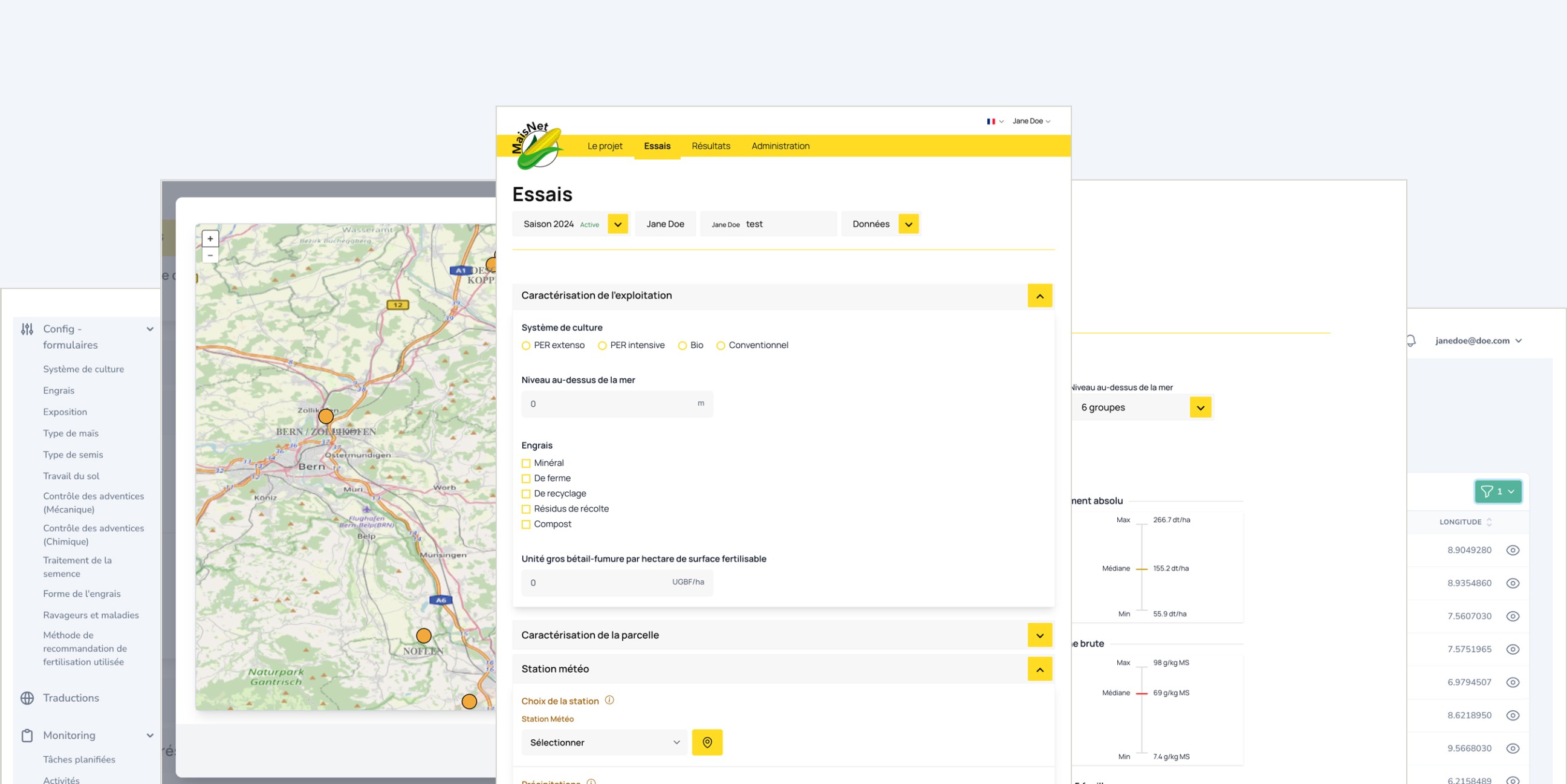The height and width of the screenshot is (784, 1567).
Task: Click the map pin station locator button
Action: [x=707, y=742]
